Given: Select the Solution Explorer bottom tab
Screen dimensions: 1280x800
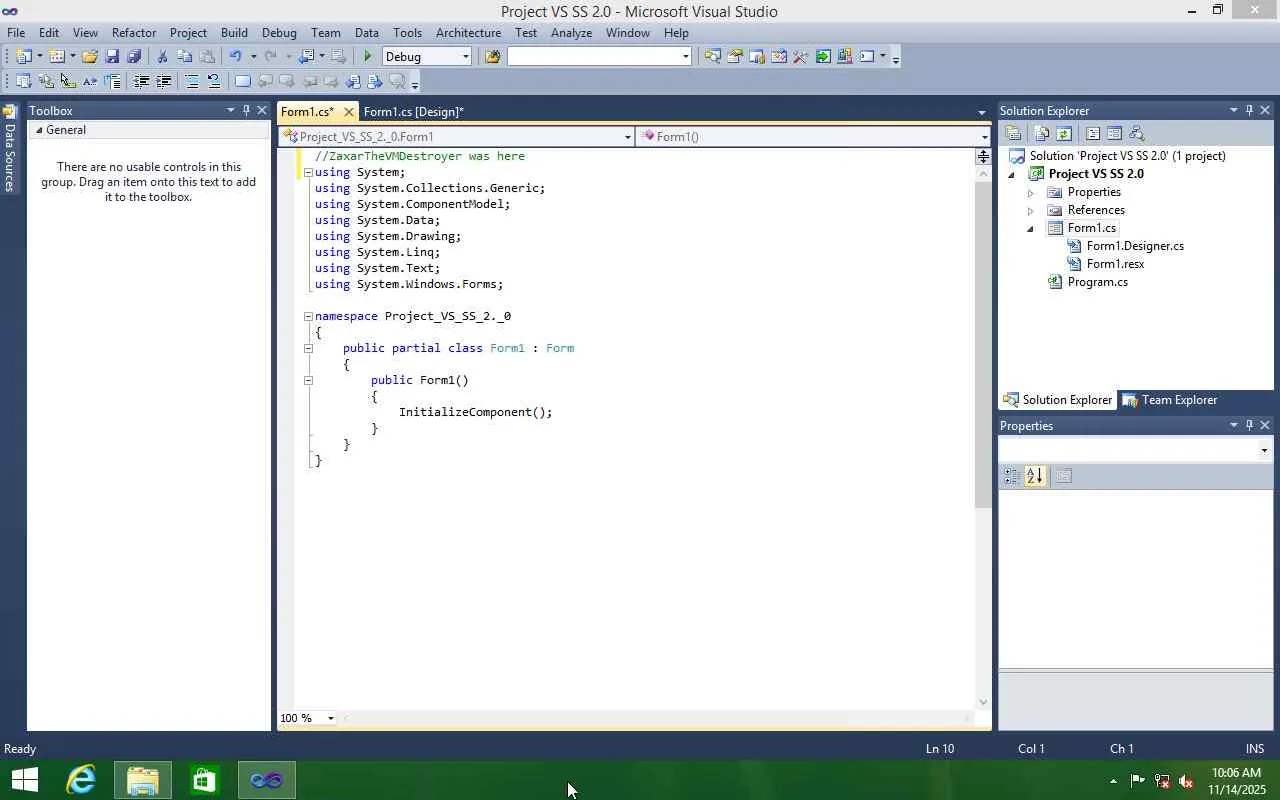Looking at the screenshot, I should click(x=1058, y=400).
